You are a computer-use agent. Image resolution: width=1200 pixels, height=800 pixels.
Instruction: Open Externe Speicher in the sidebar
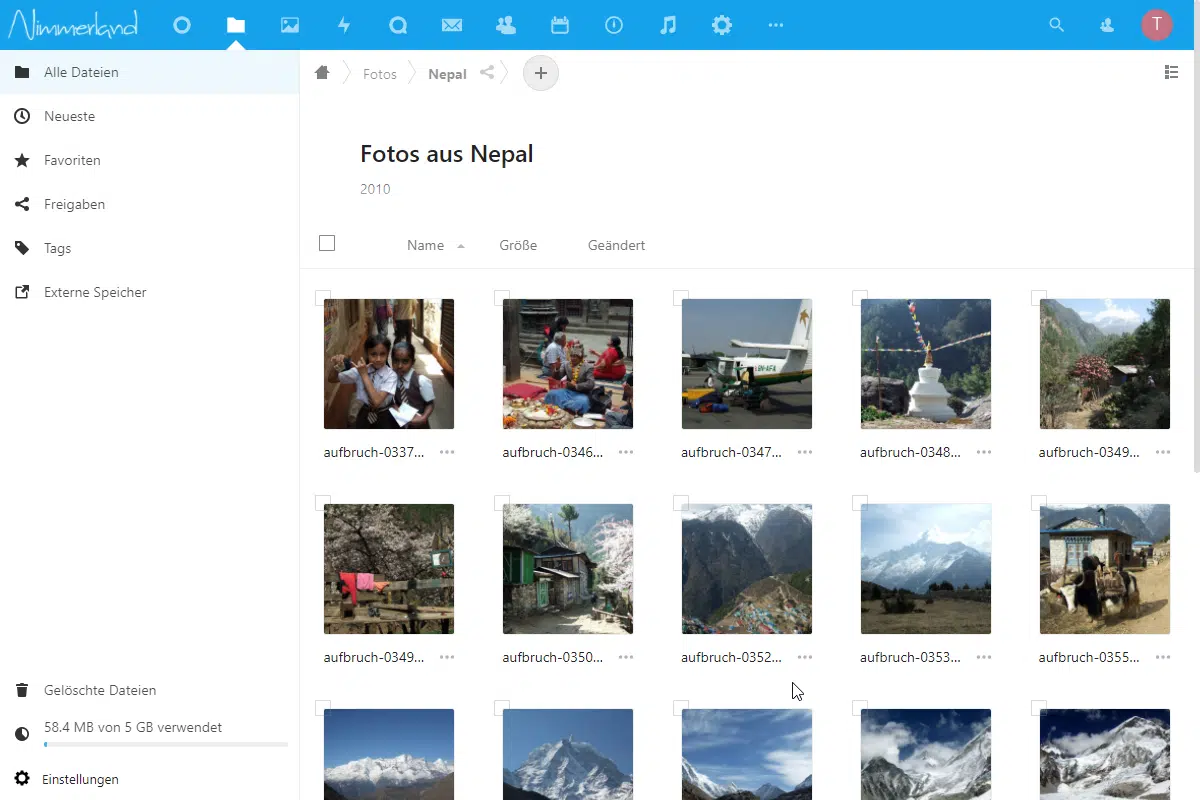pyautogui.click(x=150, y=292)
